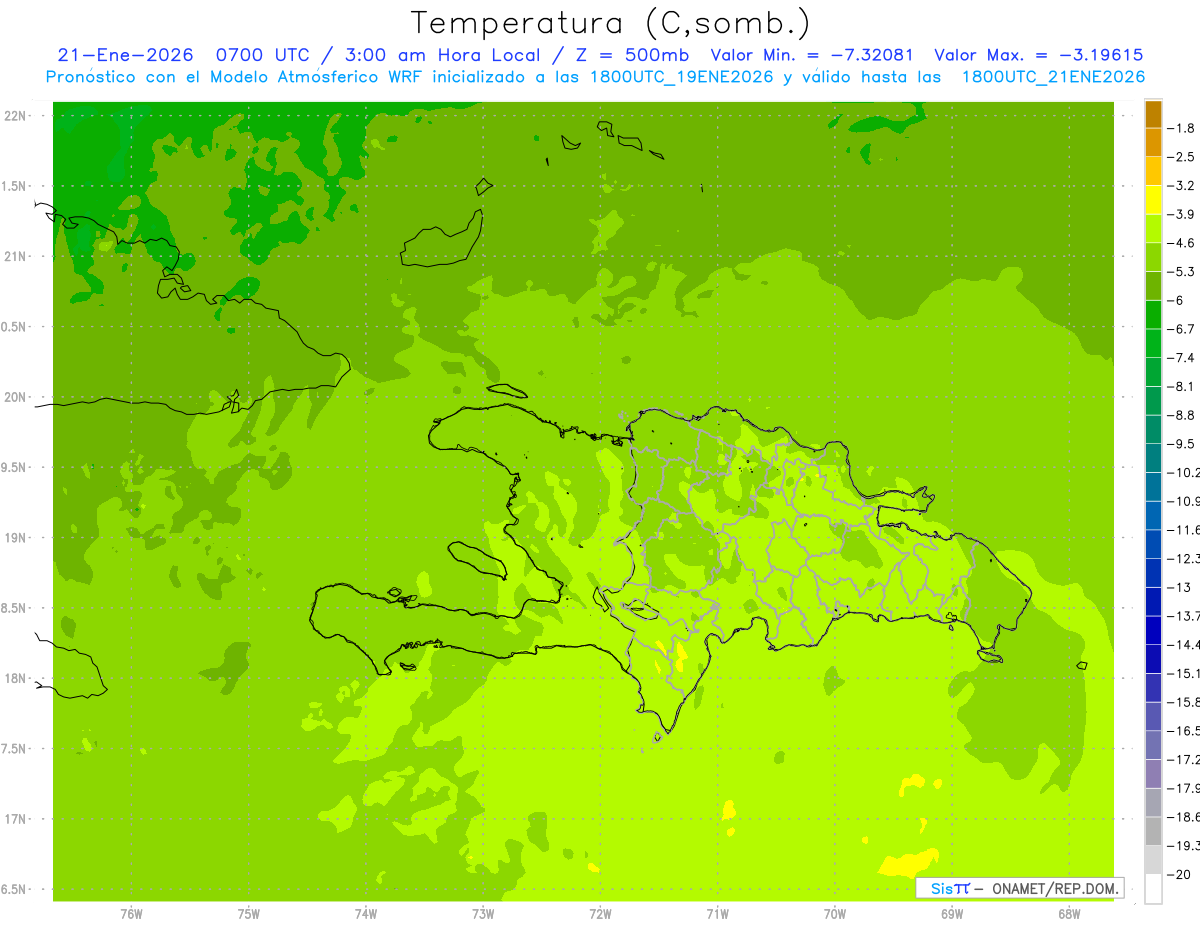Screen dimensions: 1200x927
Task: Click the "71W" longitude label
Action: [x=717, y=914]
